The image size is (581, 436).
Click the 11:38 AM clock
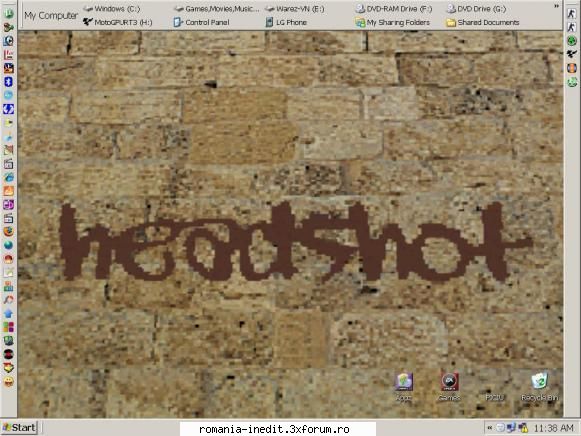pos(554,428)
